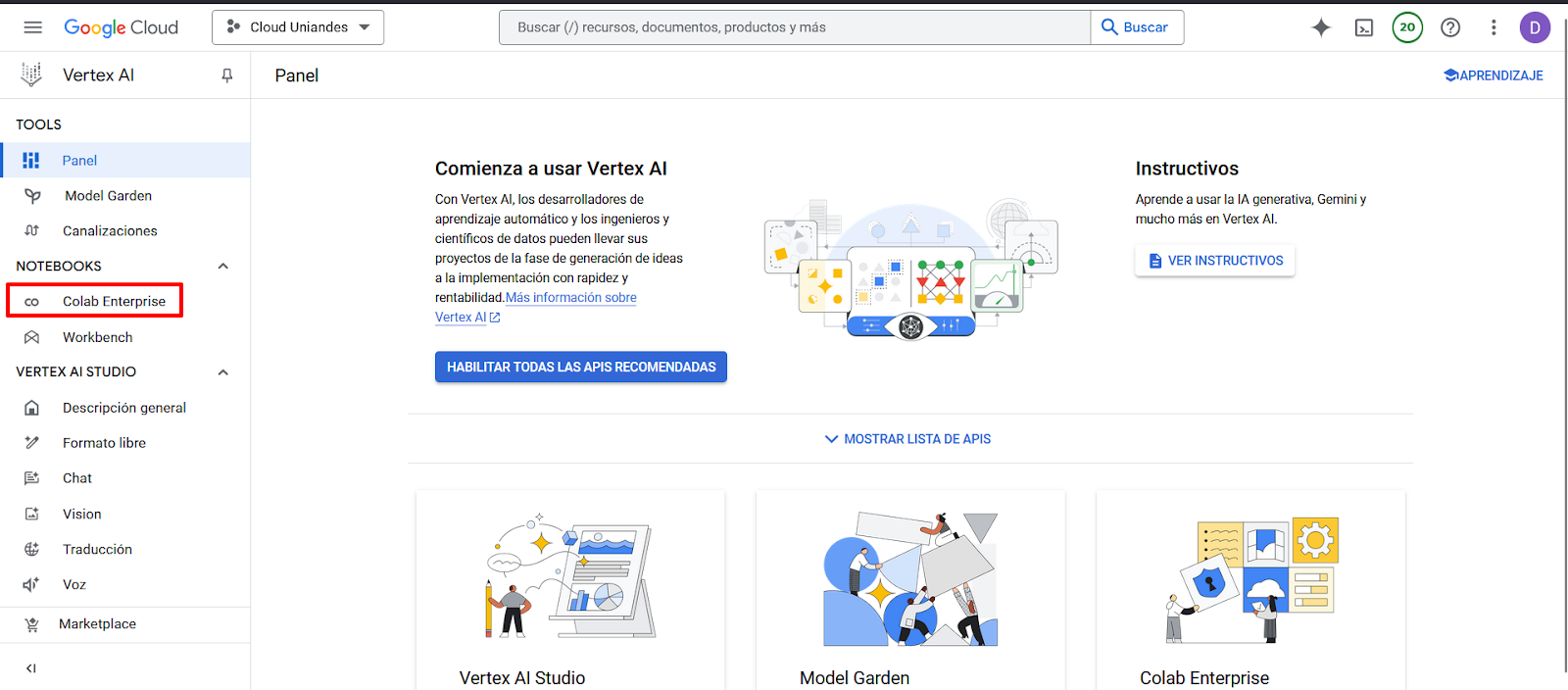Screen dimensions: 1568x690
Task: Open the three-dot settings menu
Action: click(1494, 27)
